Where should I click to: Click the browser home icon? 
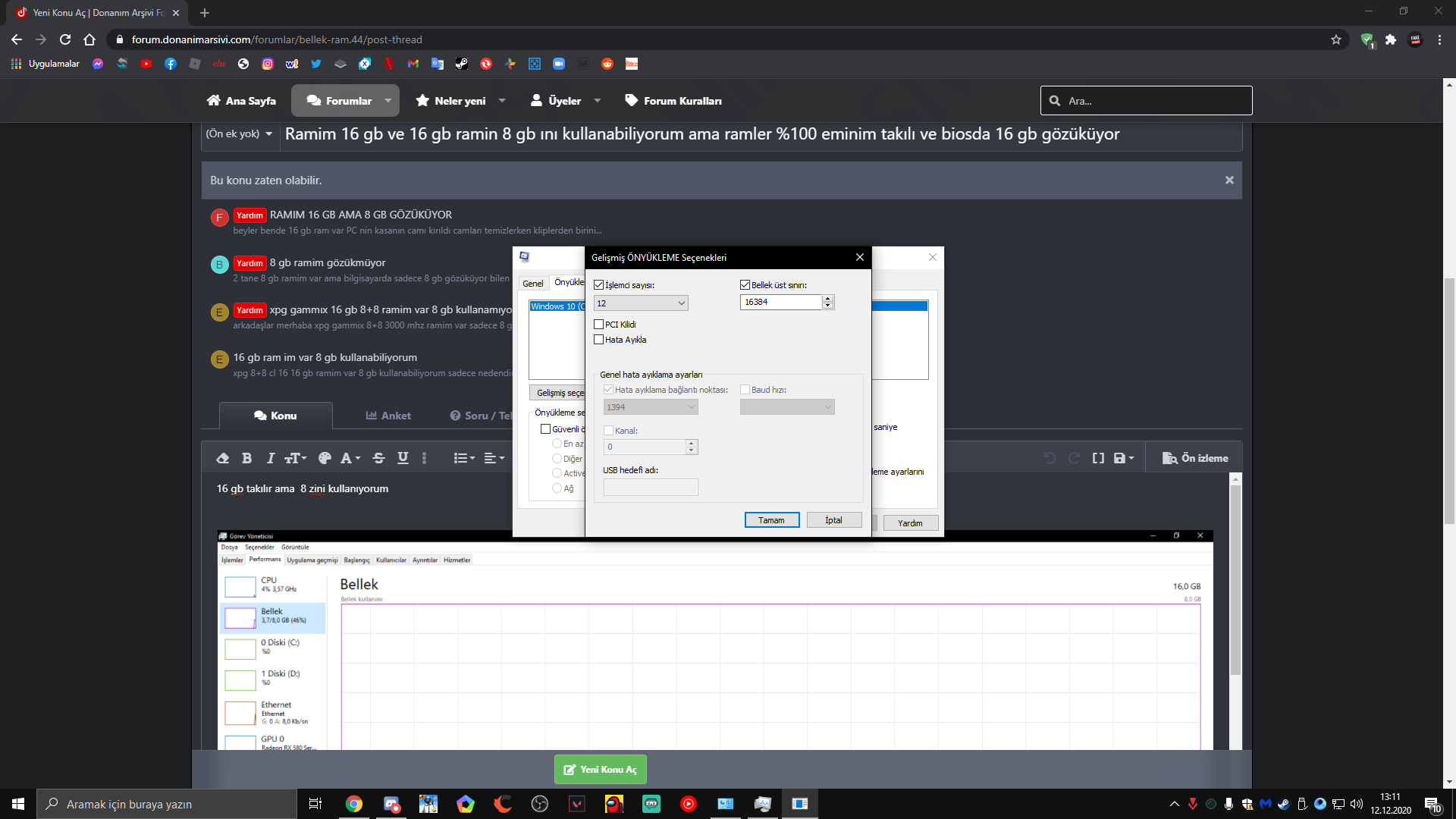click(x=89, y=39)
